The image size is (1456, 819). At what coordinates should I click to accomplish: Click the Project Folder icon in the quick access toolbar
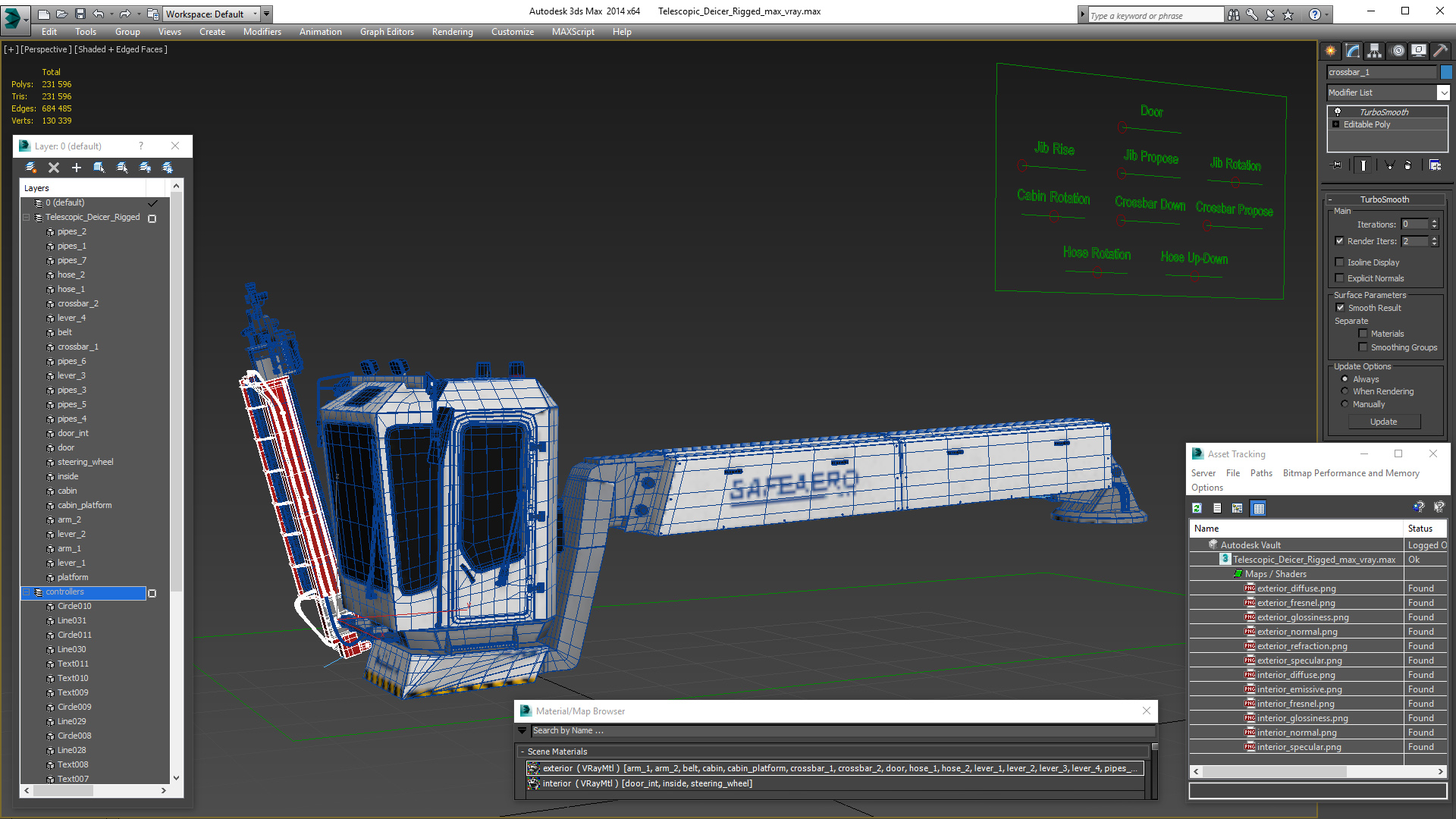click(x=153, y=14)
